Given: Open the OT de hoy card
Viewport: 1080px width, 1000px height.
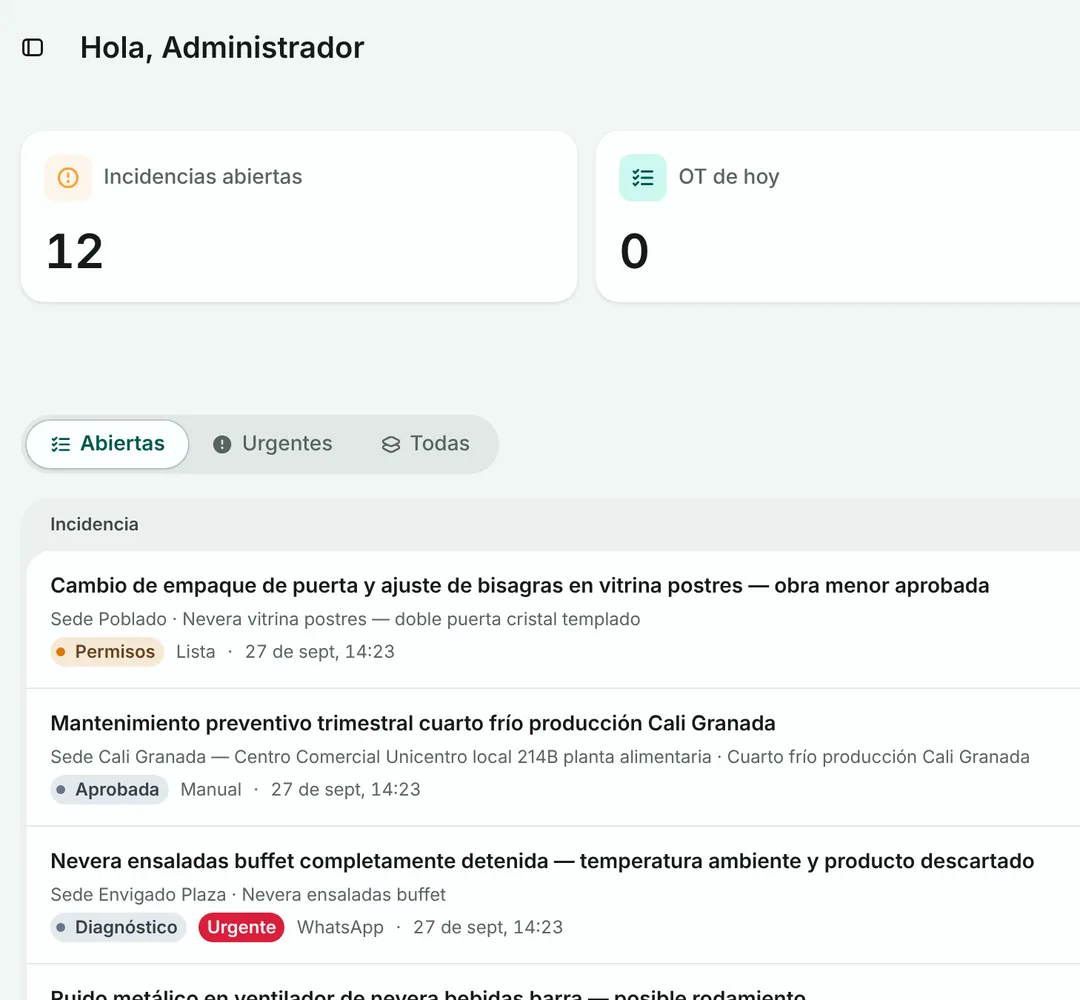Looking at the screenshot, I should [838, 216].
